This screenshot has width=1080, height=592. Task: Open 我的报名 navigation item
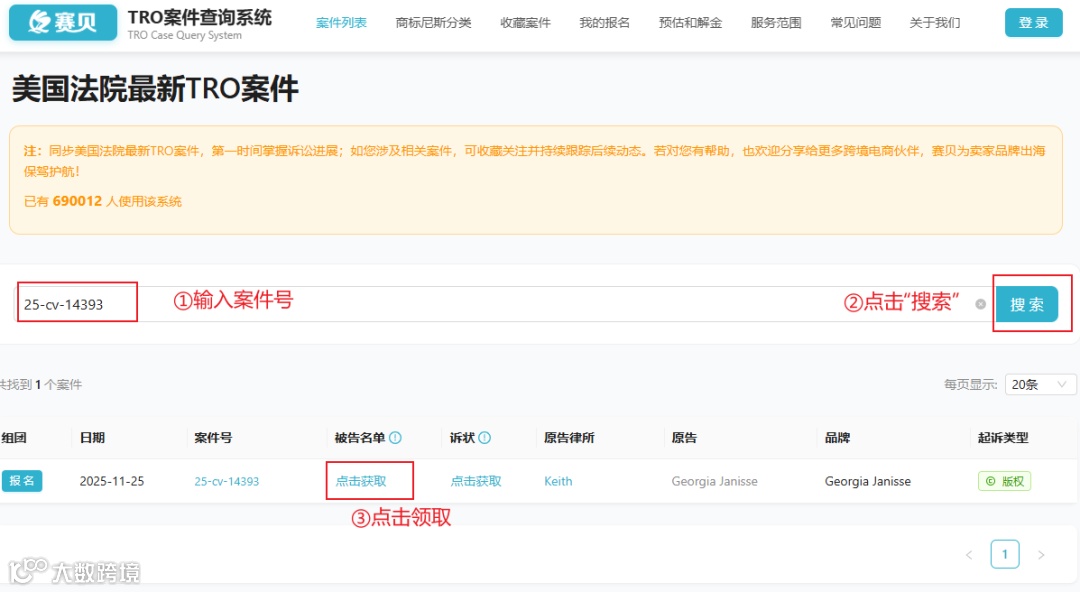point(604,23)
